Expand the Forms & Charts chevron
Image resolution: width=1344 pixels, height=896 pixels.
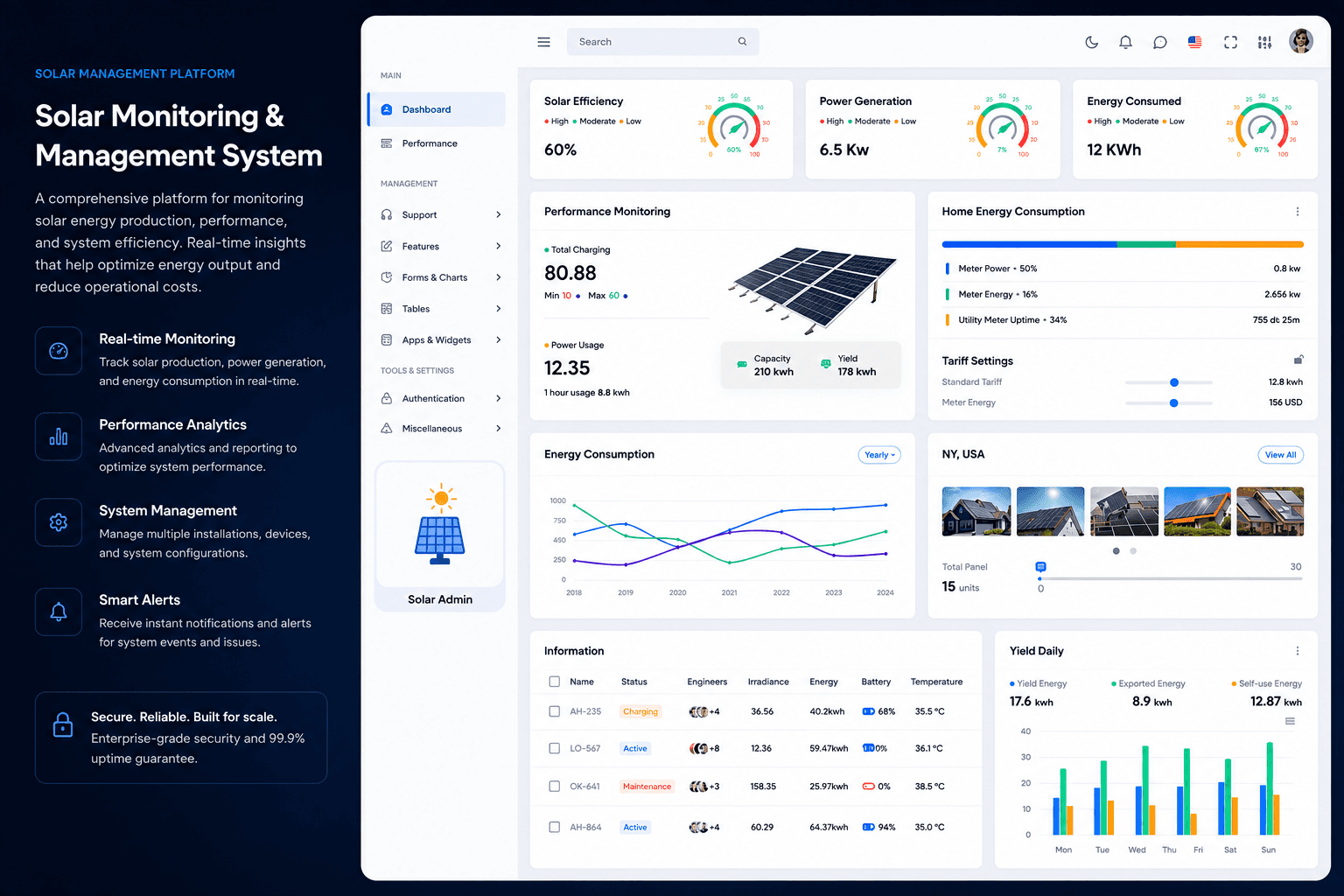coord(499,277)
